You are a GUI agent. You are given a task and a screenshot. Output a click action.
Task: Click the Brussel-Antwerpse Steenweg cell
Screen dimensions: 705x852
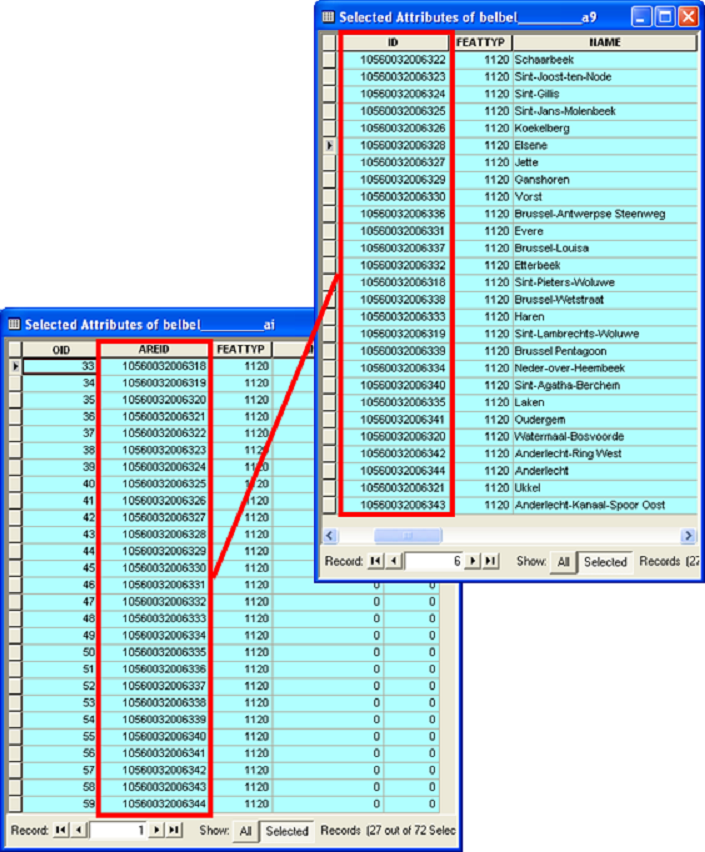tap(605, 214)
